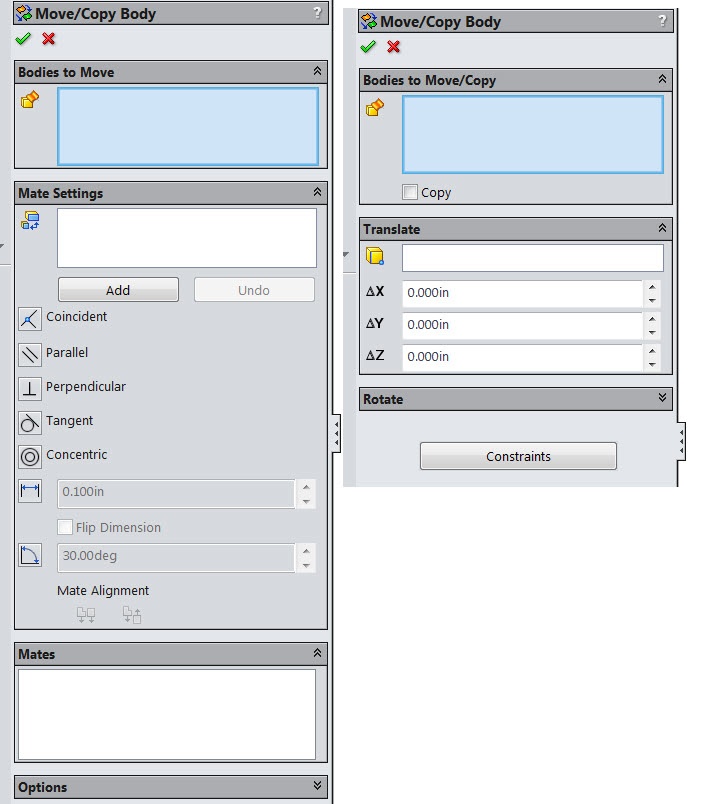Click the Mate Settings entities icon
701x804 pixels.
point(30,220)
